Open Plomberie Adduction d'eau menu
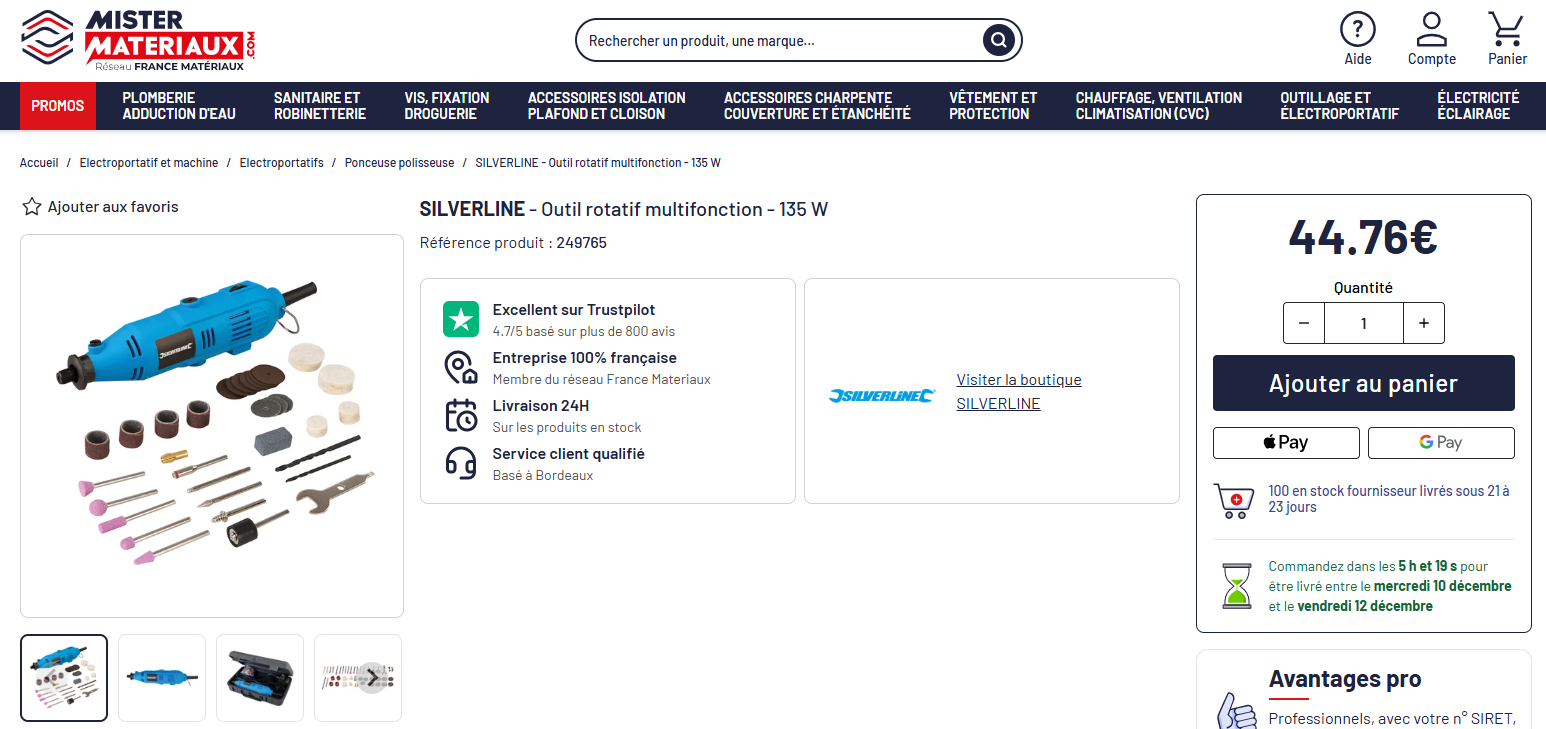Viewport: 1546px width, 729px height. pos(179,106)
